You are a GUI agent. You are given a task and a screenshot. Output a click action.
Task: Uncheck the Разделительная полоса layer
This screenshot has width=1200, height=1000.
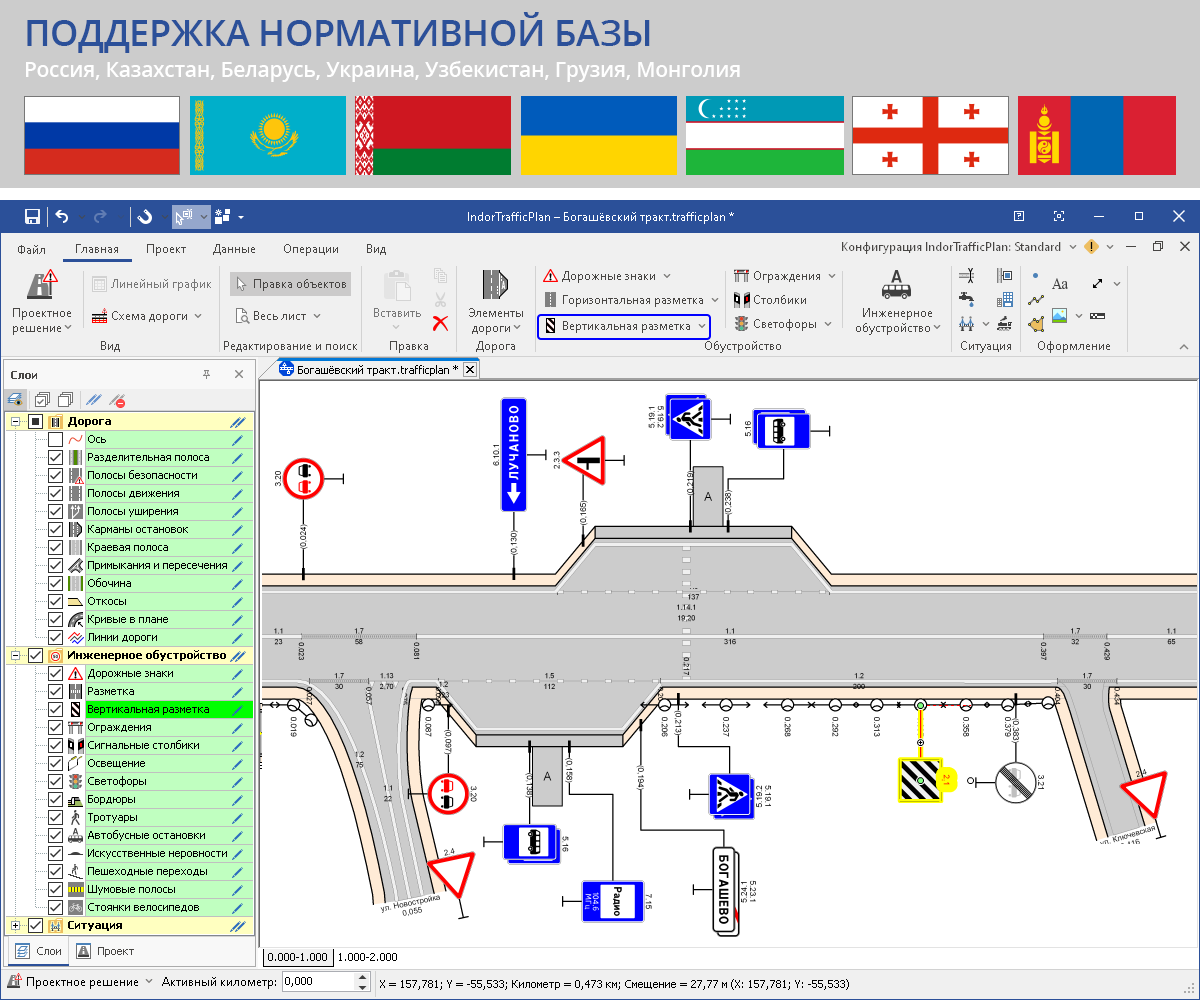(56, 457)
